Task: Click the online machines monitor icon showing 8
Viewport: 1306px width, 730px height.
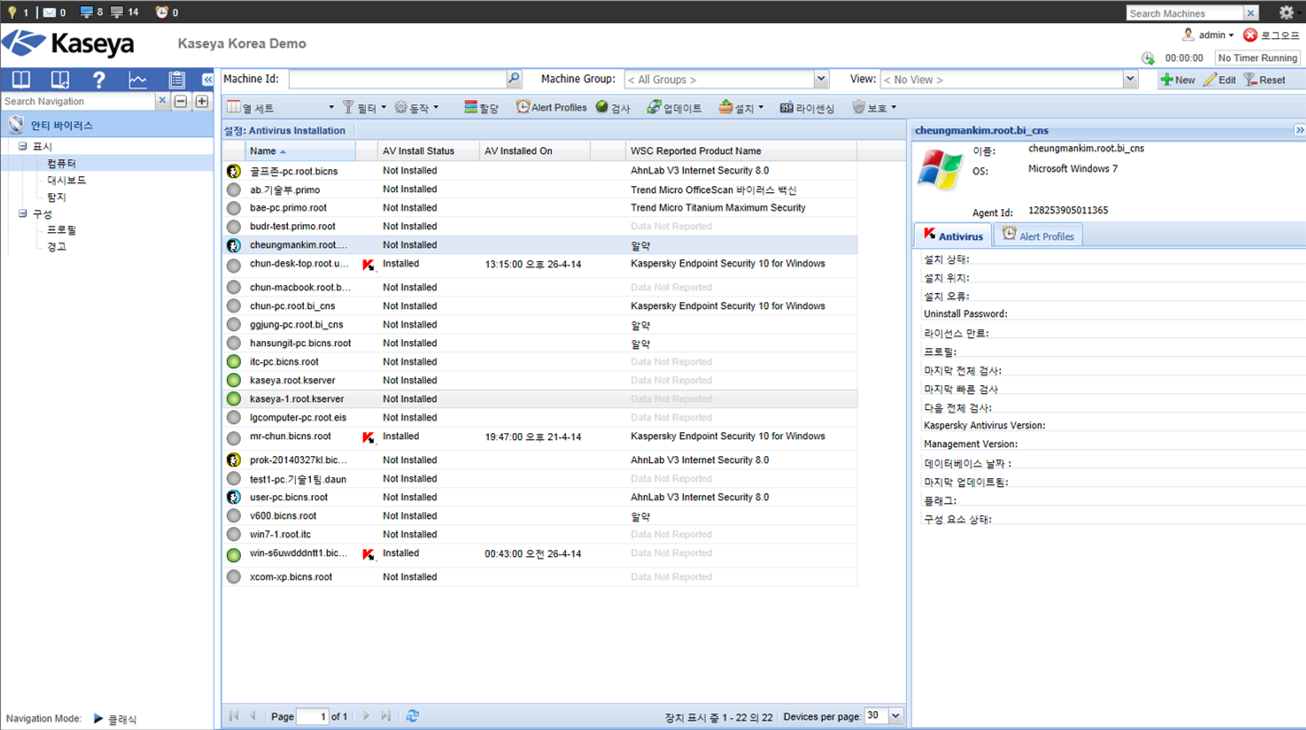Action: click(86, 12)
